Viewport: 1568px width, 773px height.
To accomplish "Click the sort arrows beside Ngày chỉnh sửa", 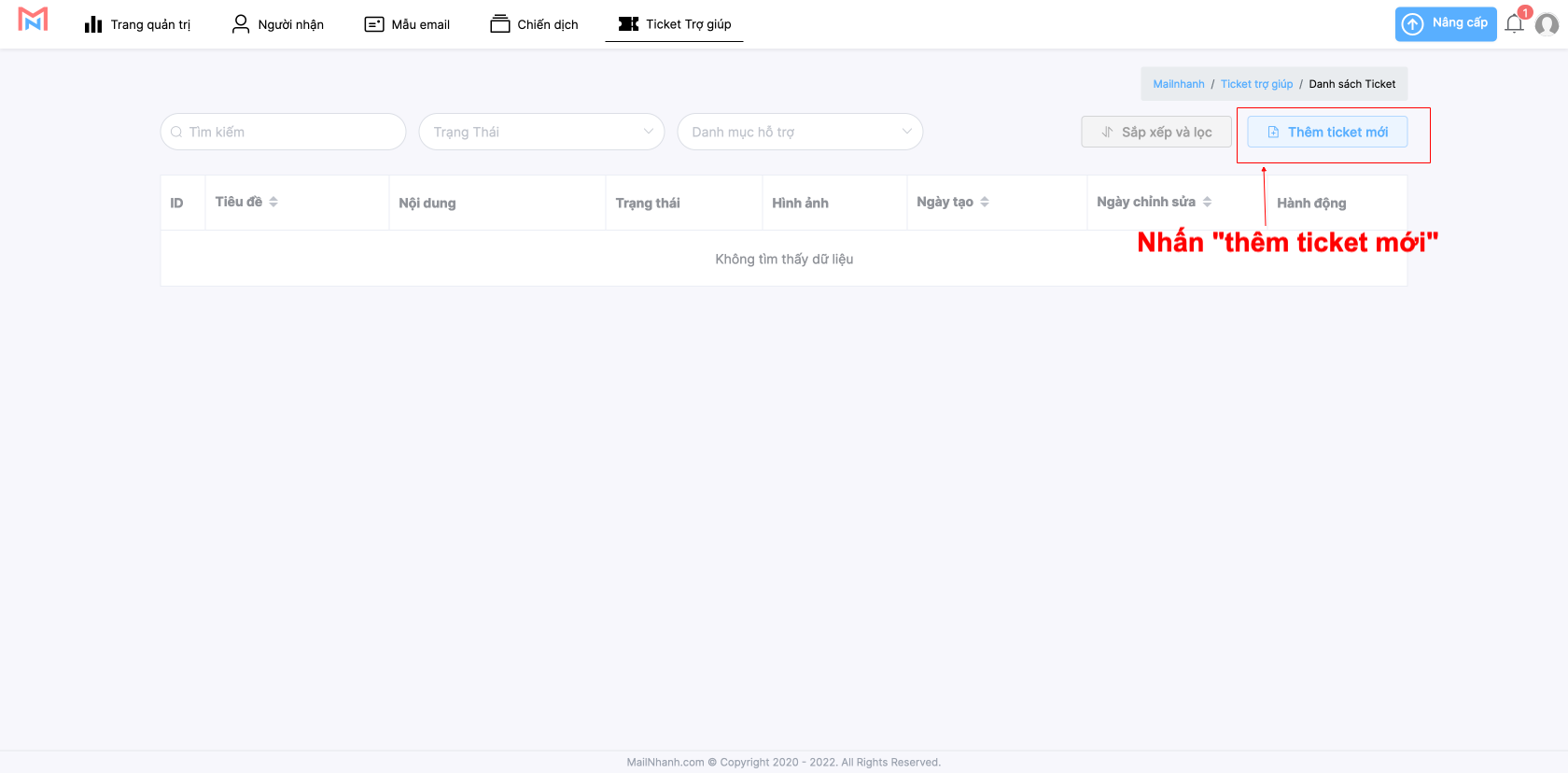I will click(x=1207, y=202).
